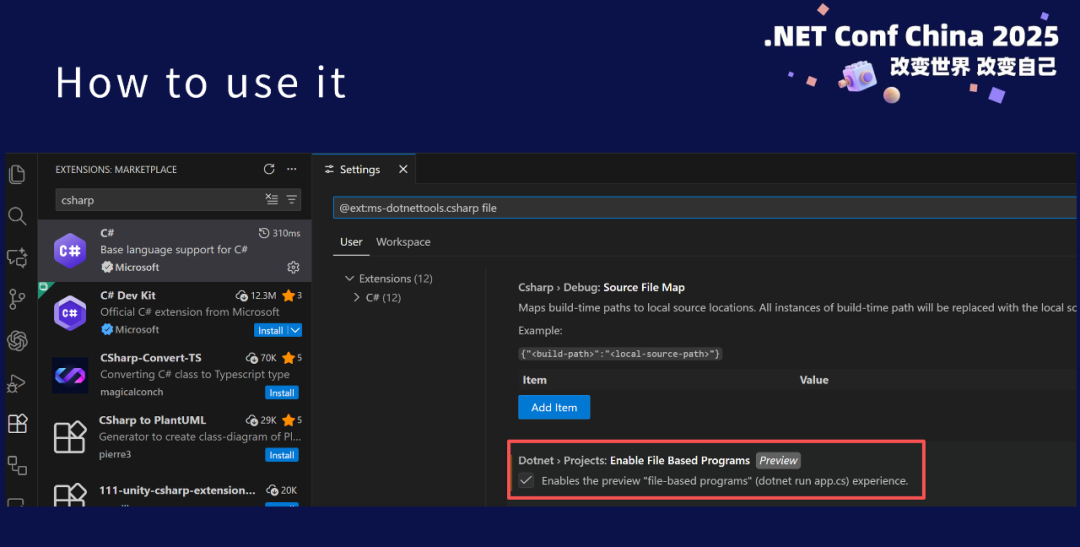The height and width of the screenshot is (547, 1080).
Task: Click the Enable File Based Programs setting title
Action: [634, 460]
